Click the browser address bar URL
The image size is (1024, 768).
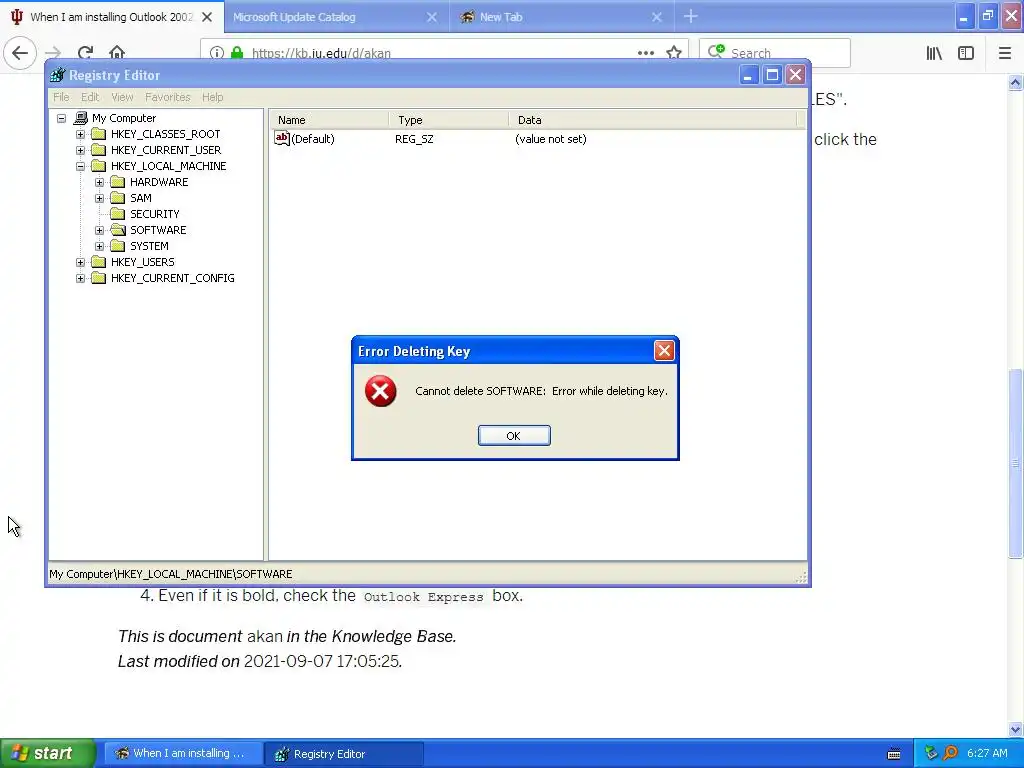[321, 54]
